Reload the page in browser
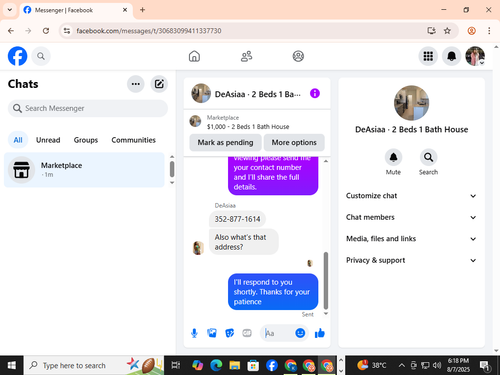Screen dimensions: 500x375 coord(46,31)
